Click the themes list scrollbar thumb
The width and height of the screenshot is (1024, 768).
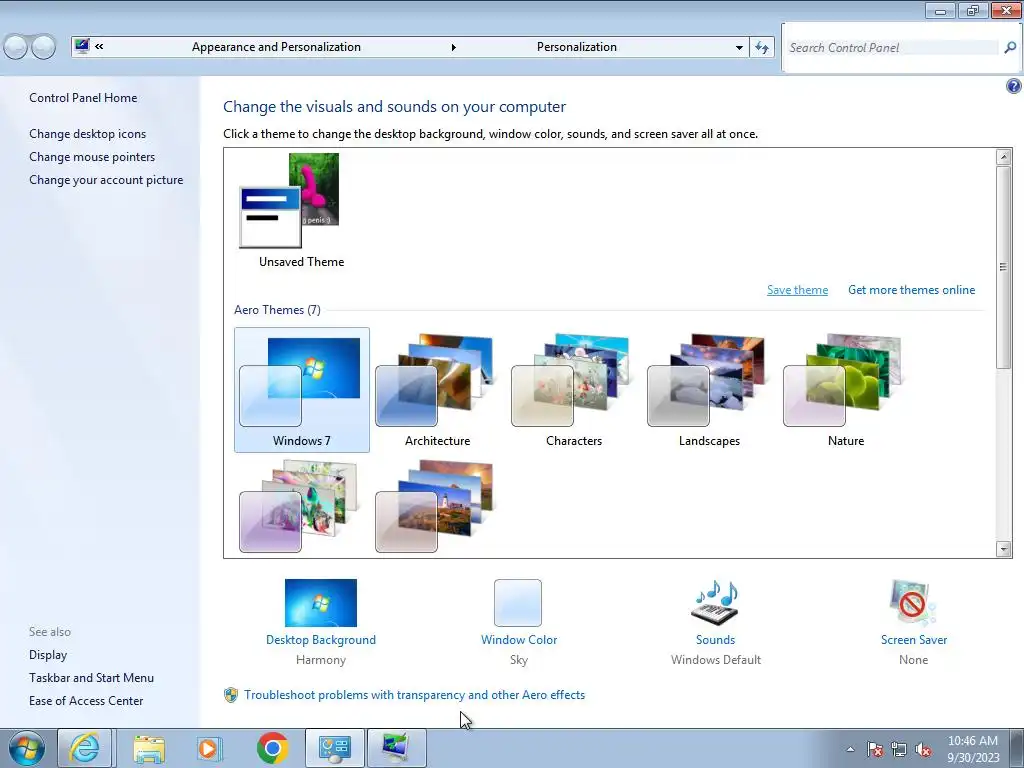1004,266
